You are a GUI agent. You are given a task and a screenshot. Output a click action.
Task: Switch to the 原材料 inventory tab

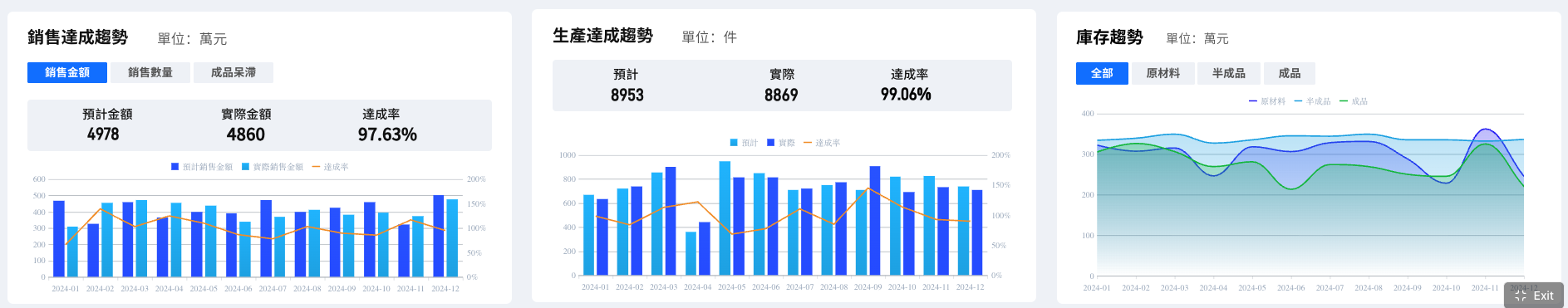coord(1163,74)
